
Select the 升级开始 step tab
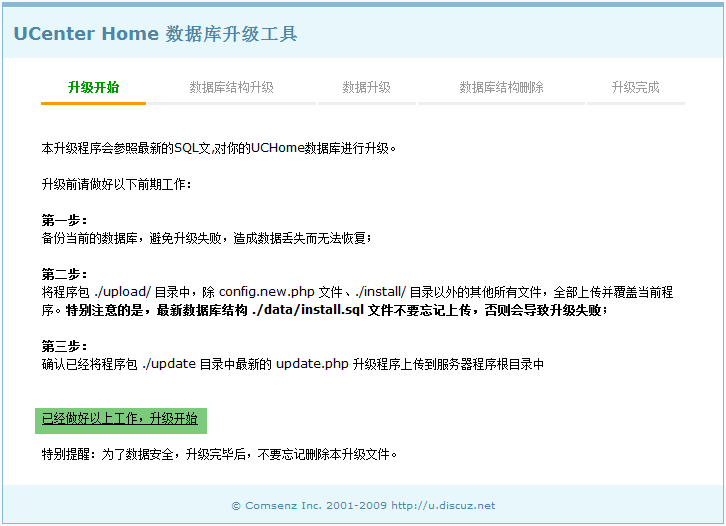pos(93,88)
